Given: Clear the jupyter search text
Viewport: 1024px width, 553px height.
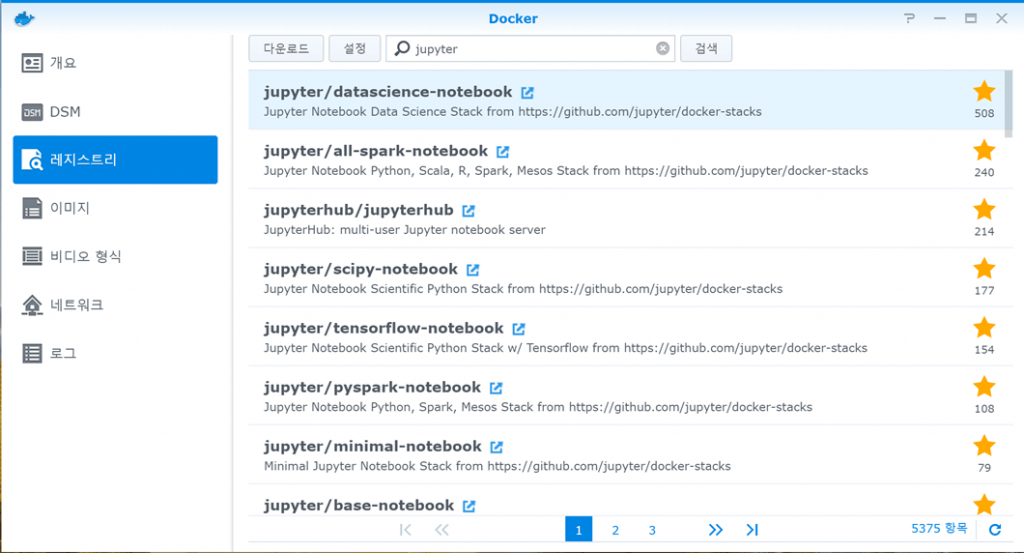Looking at the screenshot, I should tap(663, 48).
